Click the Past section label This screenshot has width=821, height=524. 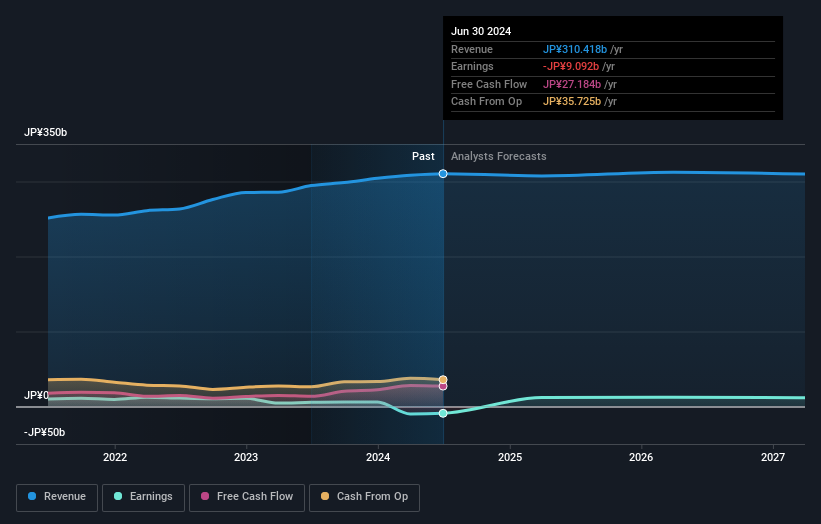(x=423, y=156)
